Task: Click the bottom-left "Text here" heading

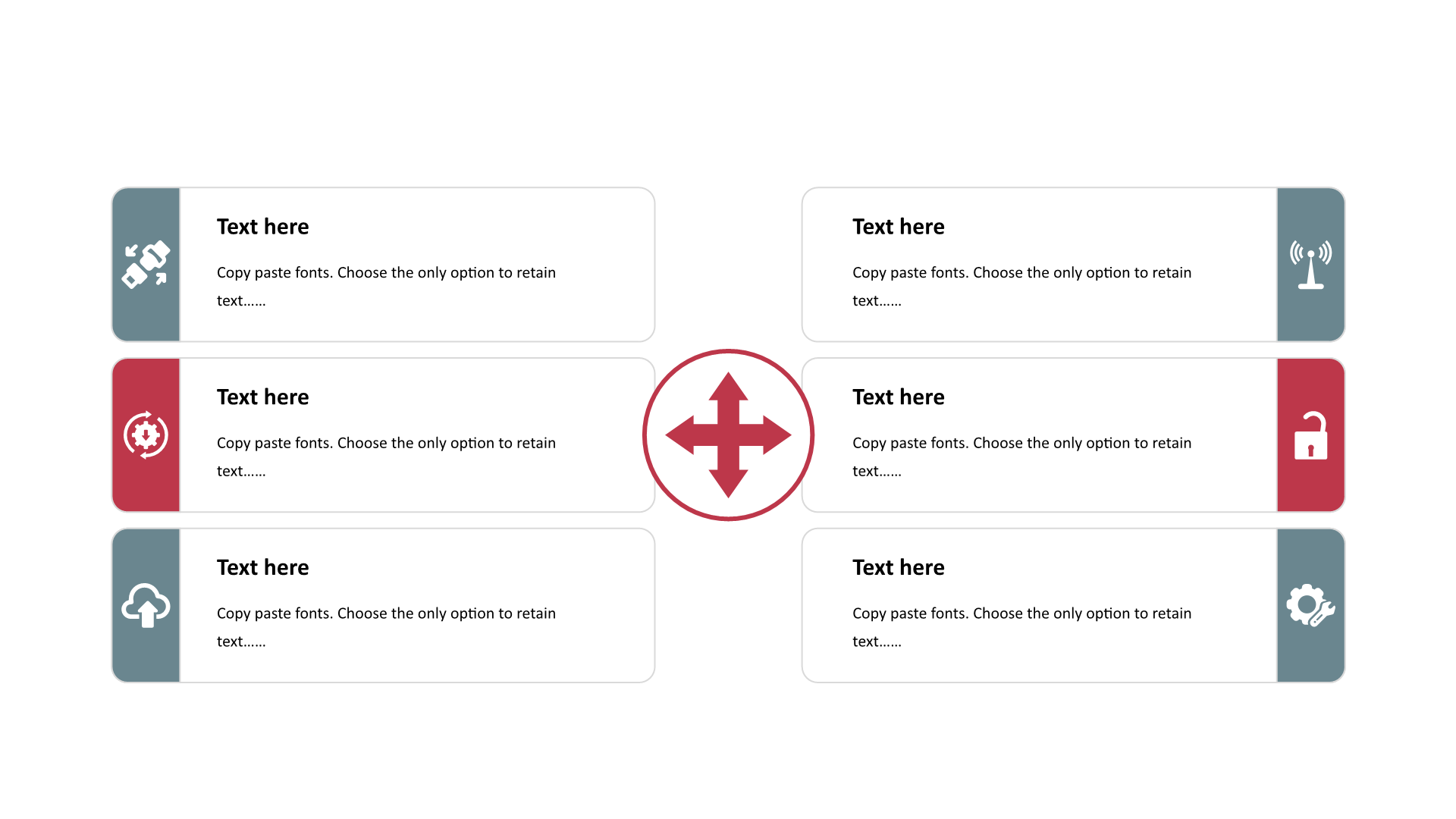Action: 262,568
